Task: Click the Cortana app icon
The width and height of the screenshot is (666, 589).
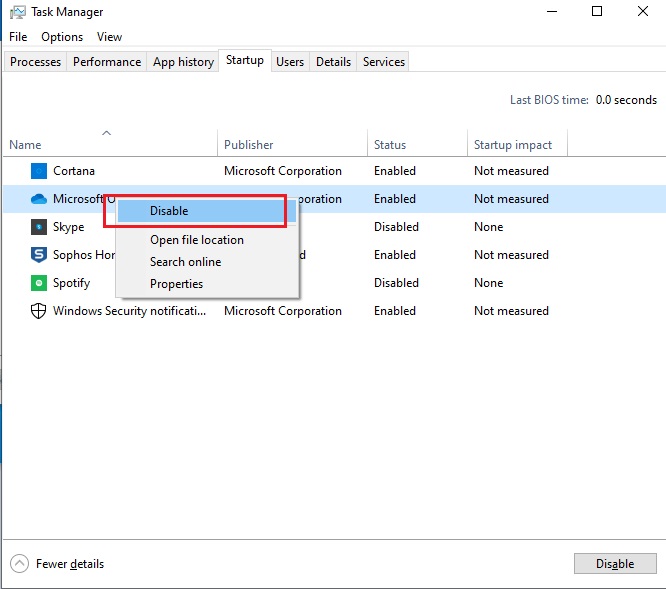Action: [x=39, y=171]
